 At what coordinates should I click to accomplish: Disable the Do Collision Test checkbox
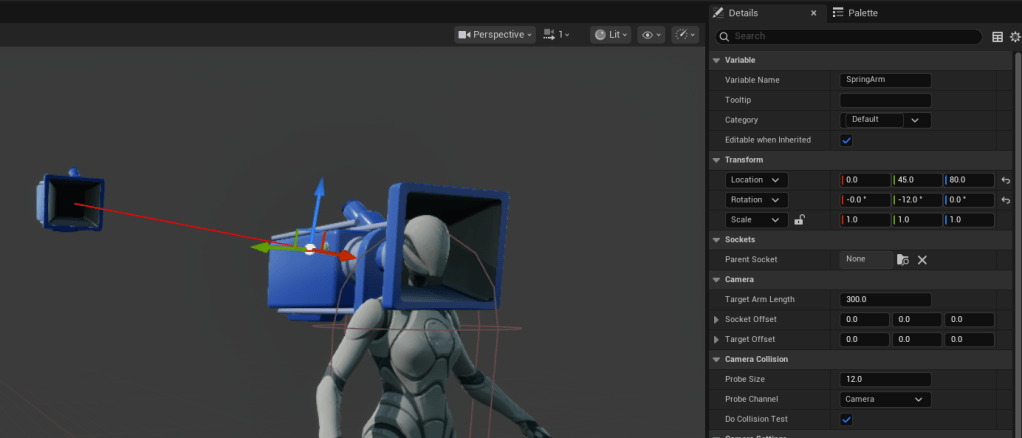click(x=846, y=419)
